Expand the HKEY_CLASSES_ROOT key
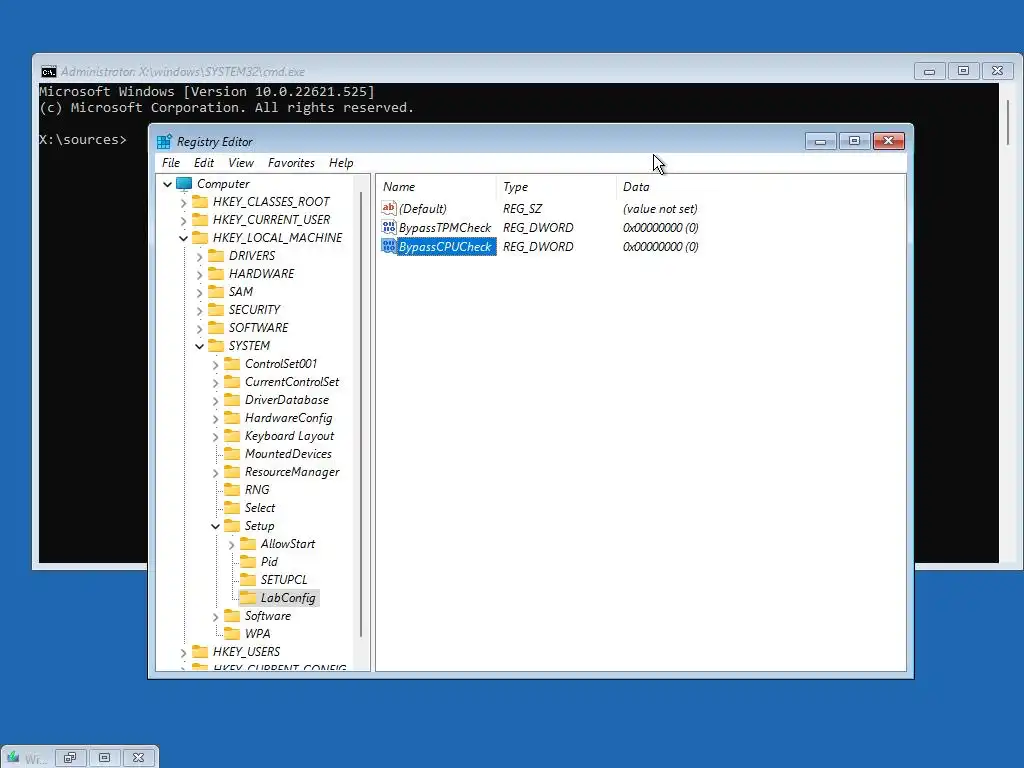1024x768 pixels. click(184, 202)
